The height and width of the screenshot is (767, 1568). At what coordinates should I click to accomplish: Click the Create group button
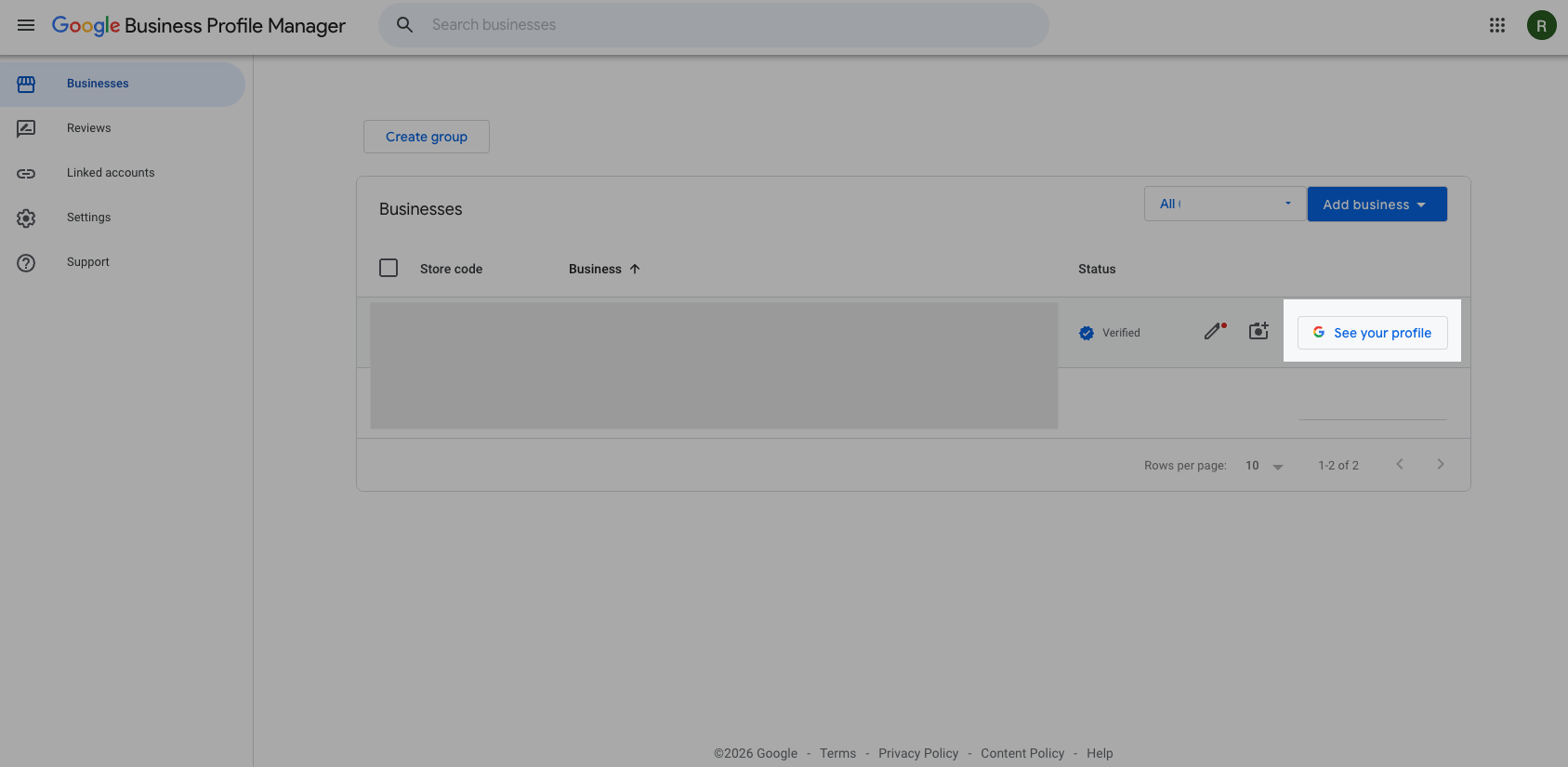tap(427, 137)
